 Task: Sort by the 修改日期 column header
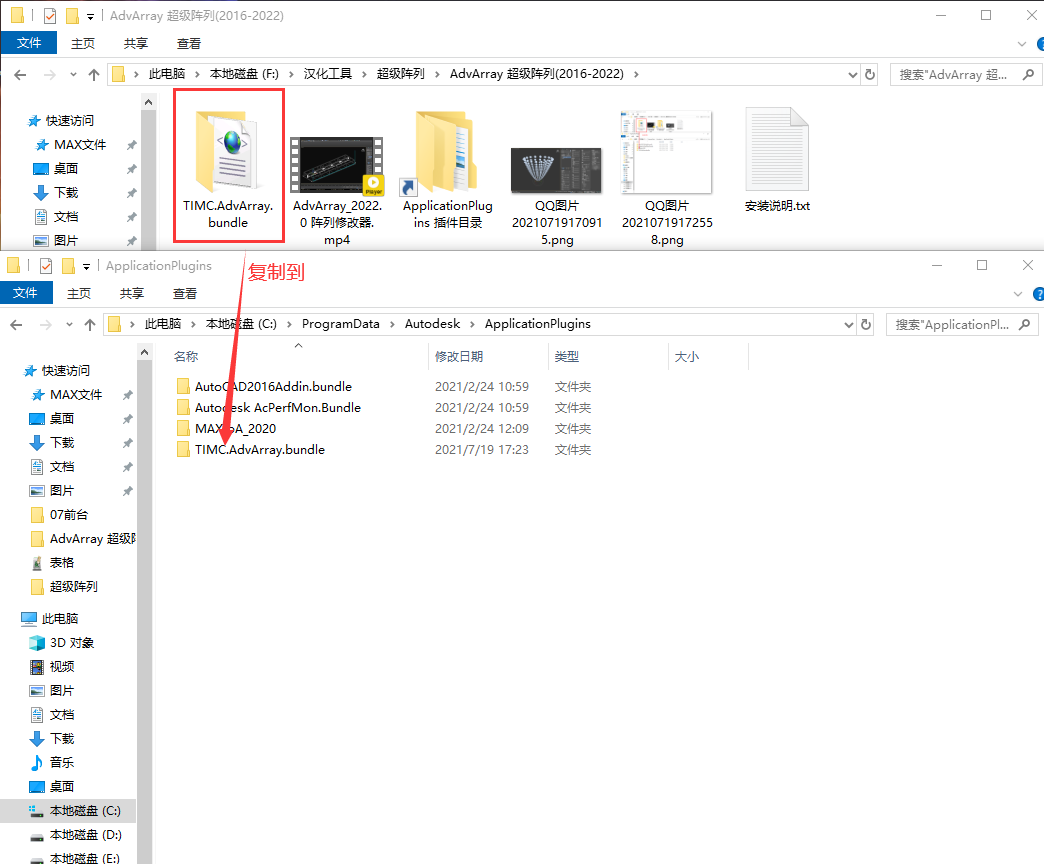(x=459, y=357)
